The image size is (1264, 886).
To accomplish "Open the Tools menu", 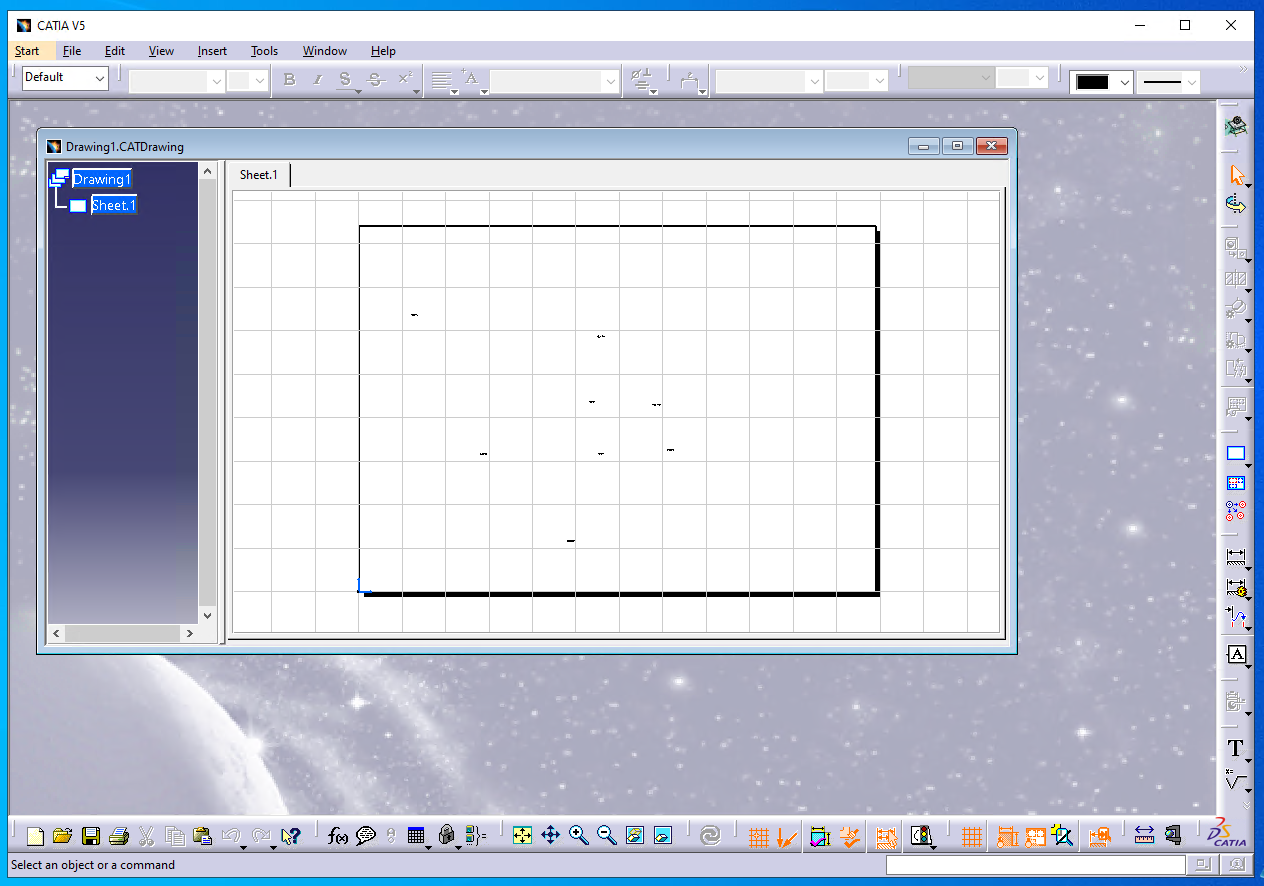I will (264, 51).
